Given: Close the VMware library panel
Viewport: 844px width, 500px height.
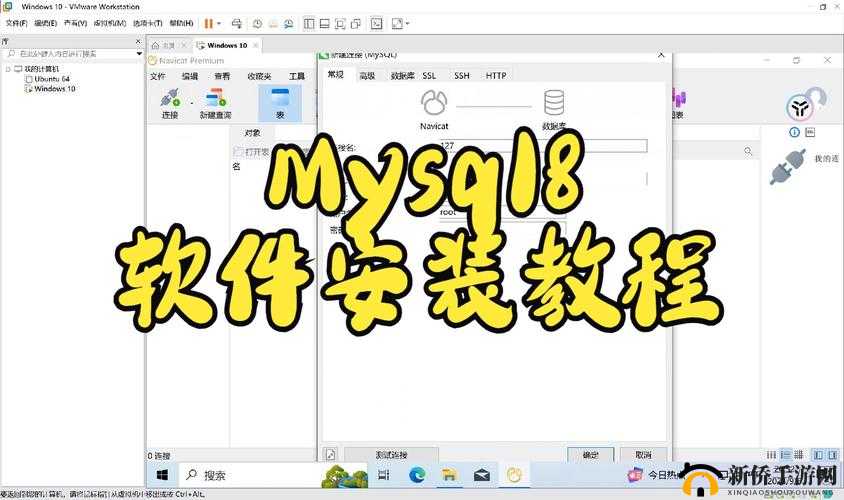Looking at the screenshot, I should coord(138,41).
